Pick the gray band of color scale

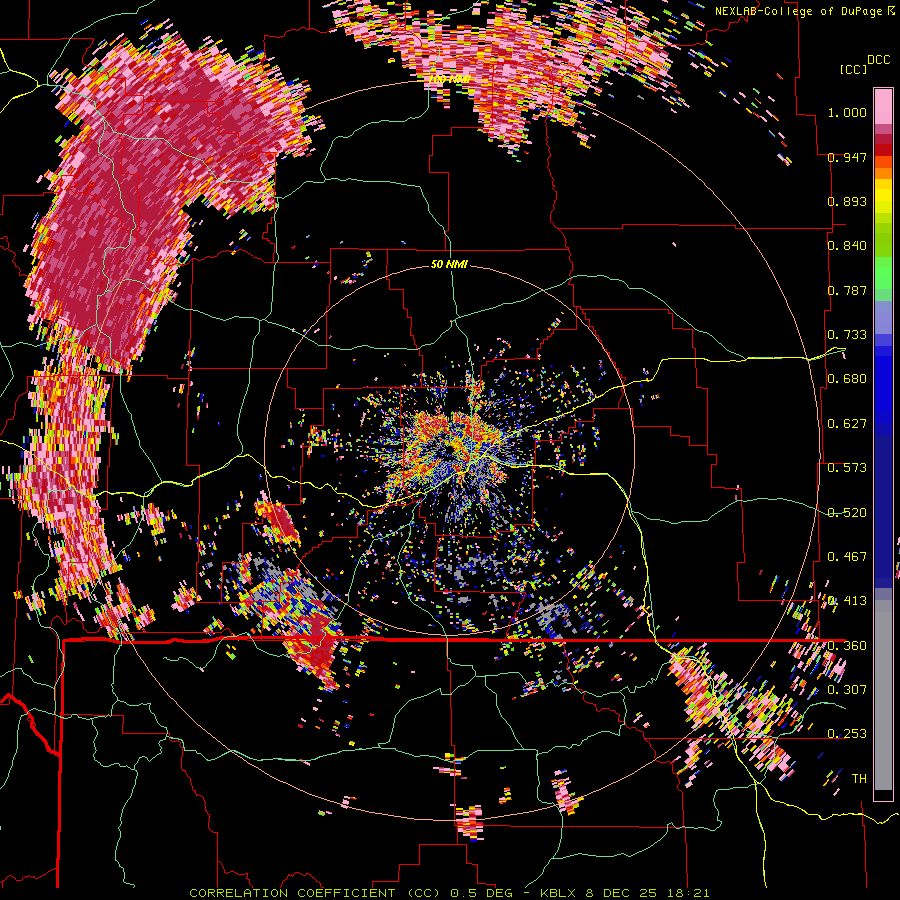(883, 695)
